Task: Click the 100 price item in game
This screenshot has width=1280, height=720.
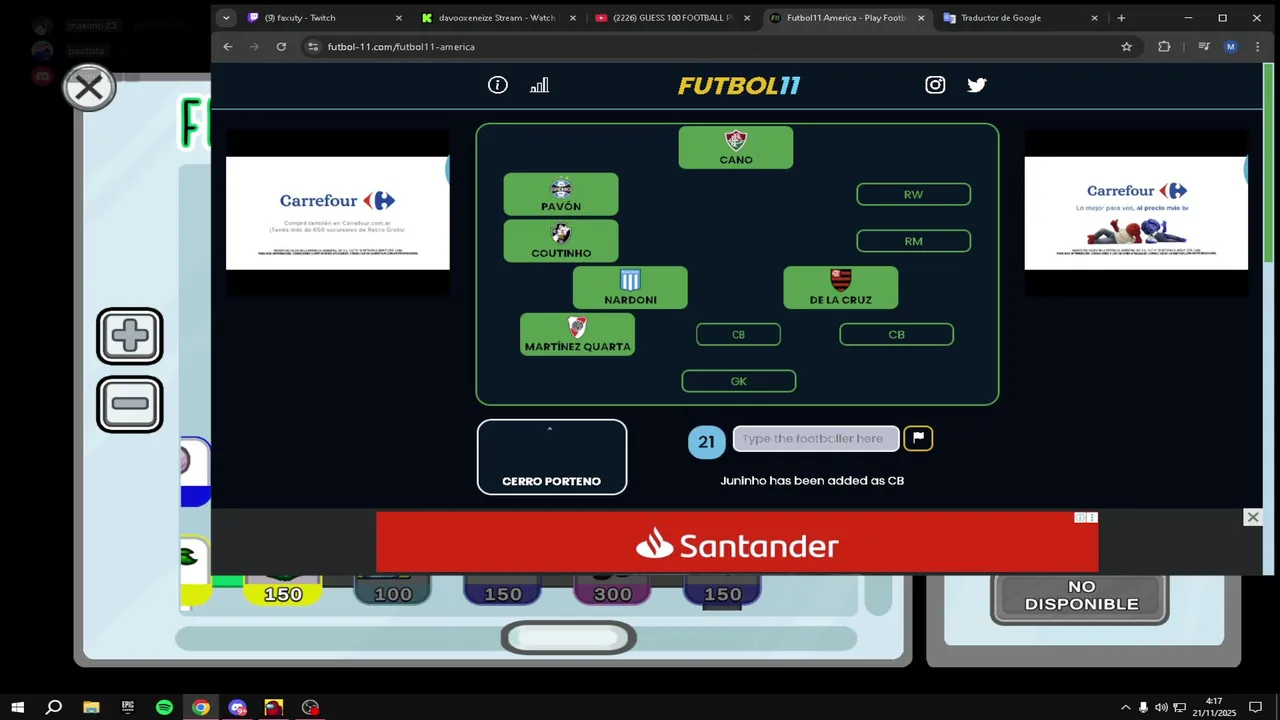Action: (x=392, y=592)
